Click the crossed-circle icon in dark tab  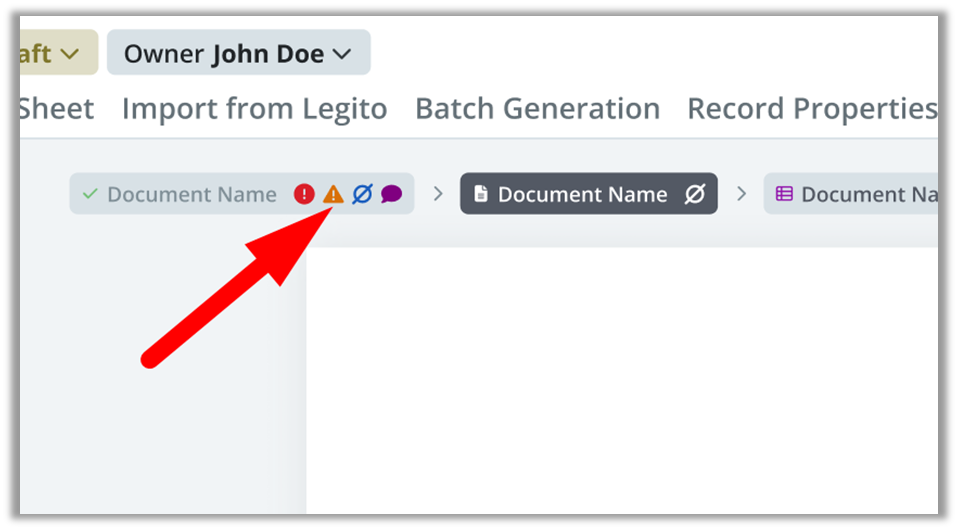(x=695, y=194)
